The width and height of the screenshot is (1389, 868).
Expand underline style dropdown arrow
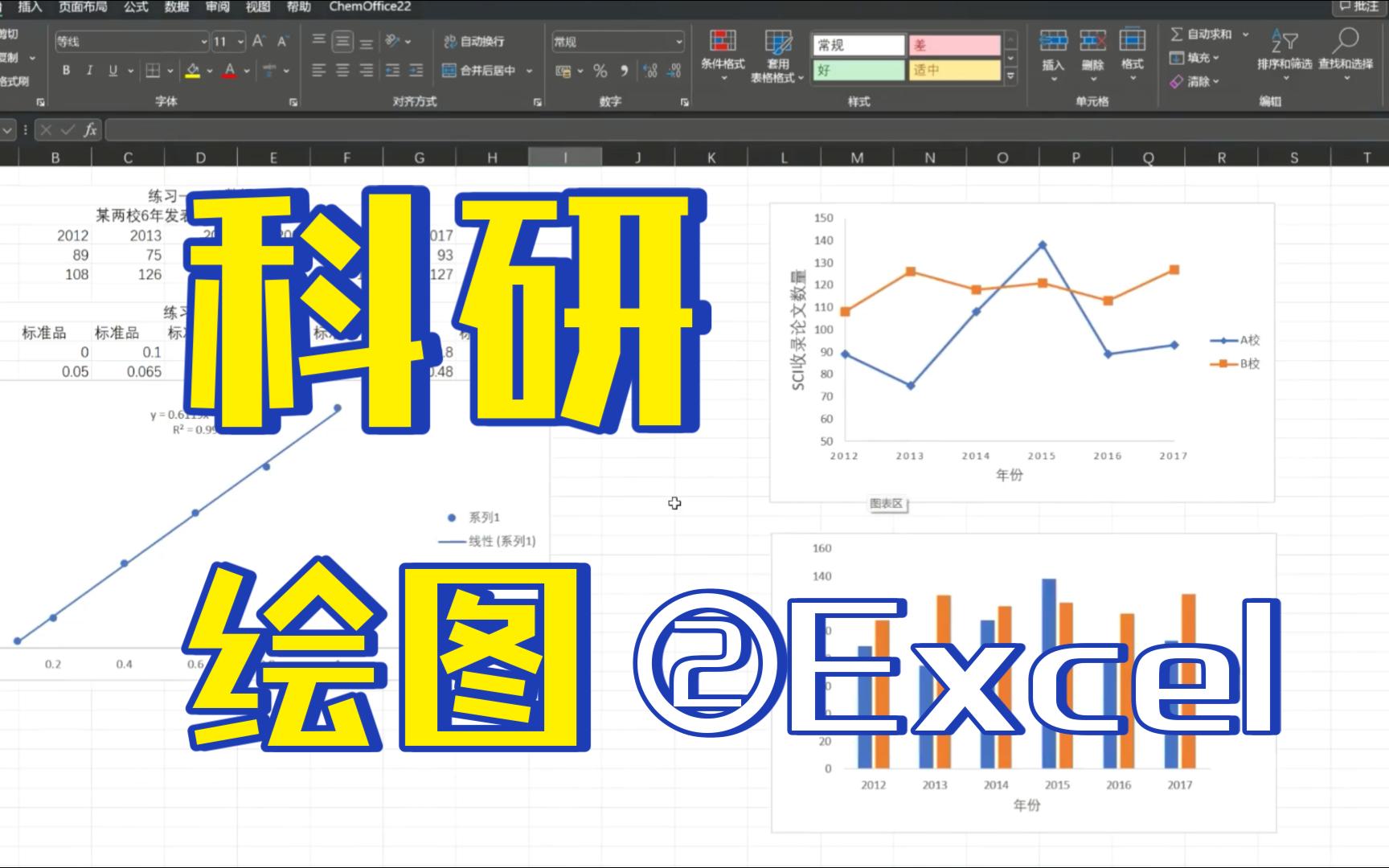coord(130,71)
